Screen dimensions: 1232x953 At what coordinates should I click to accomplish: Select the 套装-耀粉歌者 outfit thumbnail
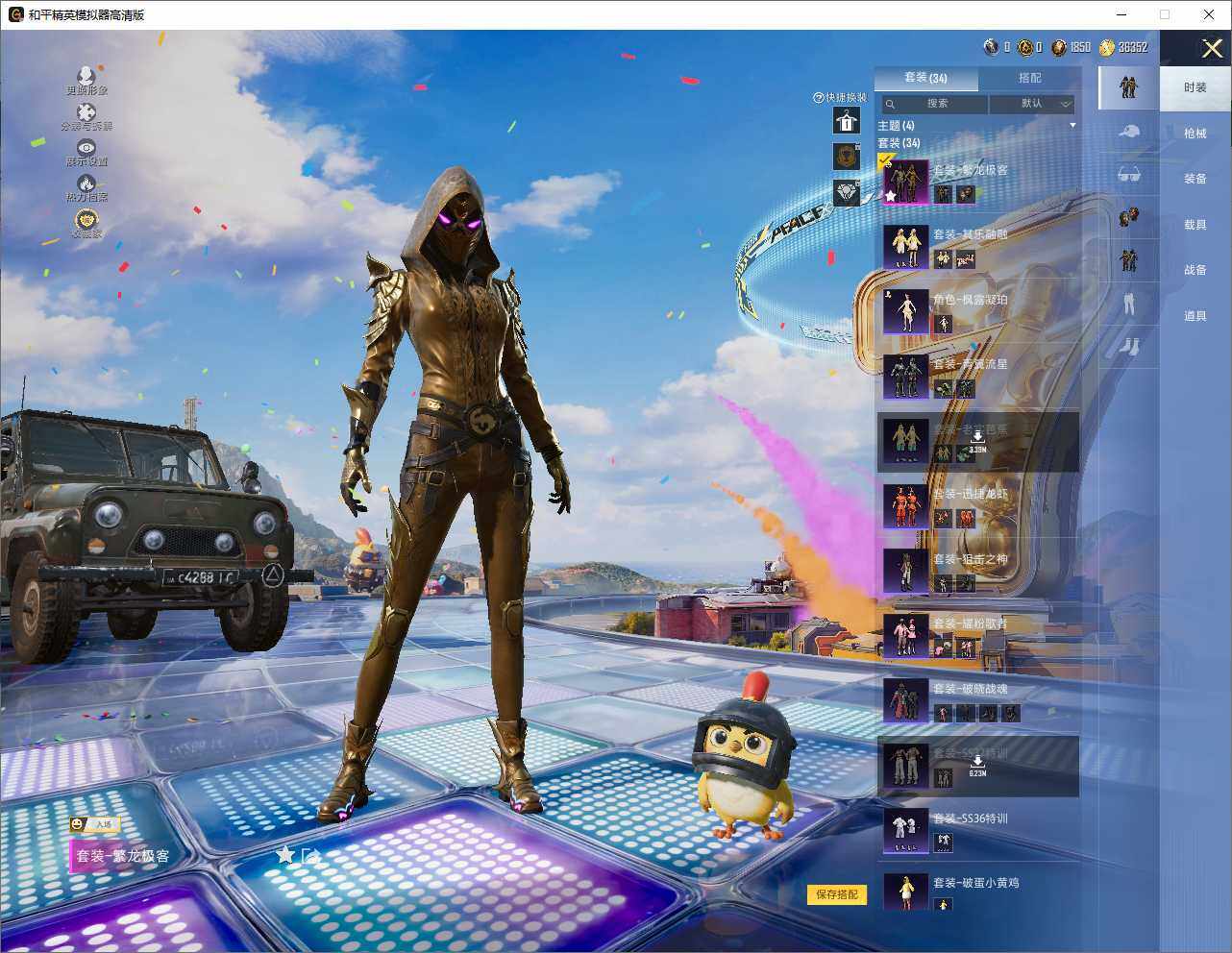(x=906, y=636)
